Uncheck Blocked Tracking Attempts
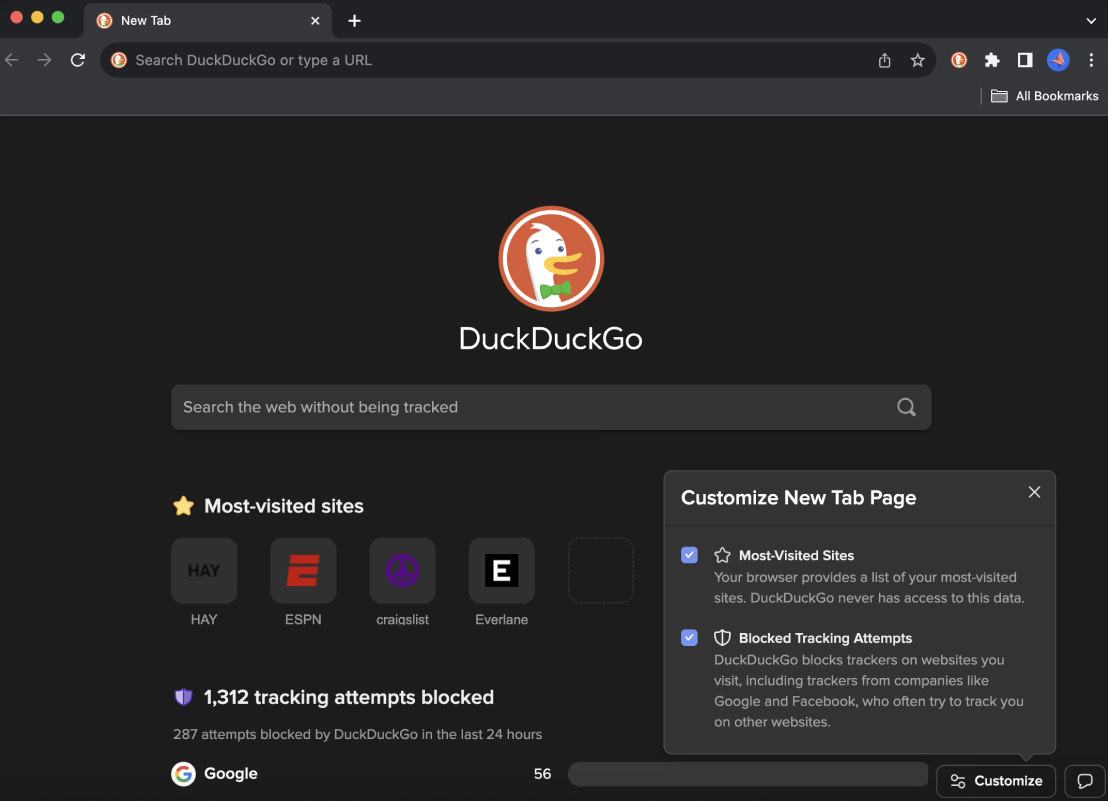Screen dimensions: 1108x801 [689, 637]
